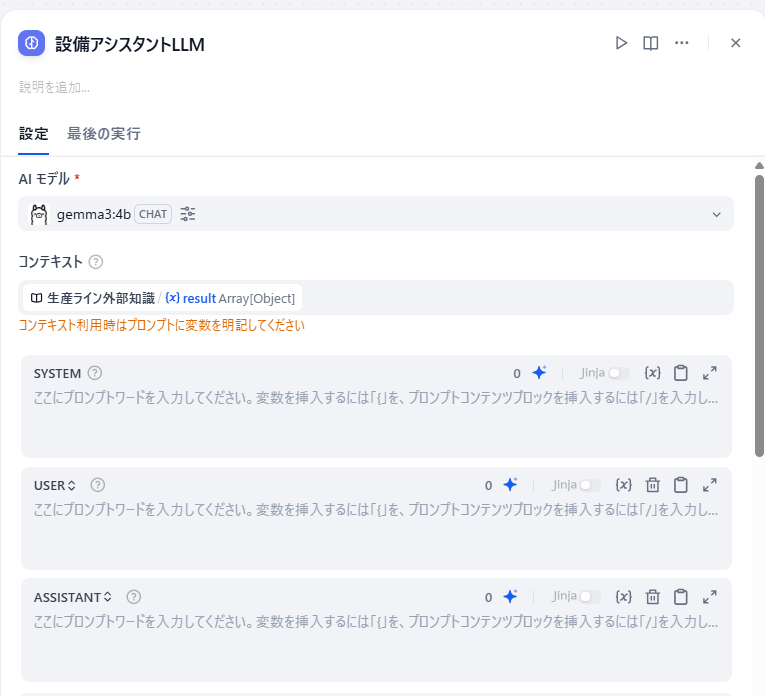This screenshot has width=765, height=696.
Task: Open model parameter sliders icon
Action: [187, 214]
